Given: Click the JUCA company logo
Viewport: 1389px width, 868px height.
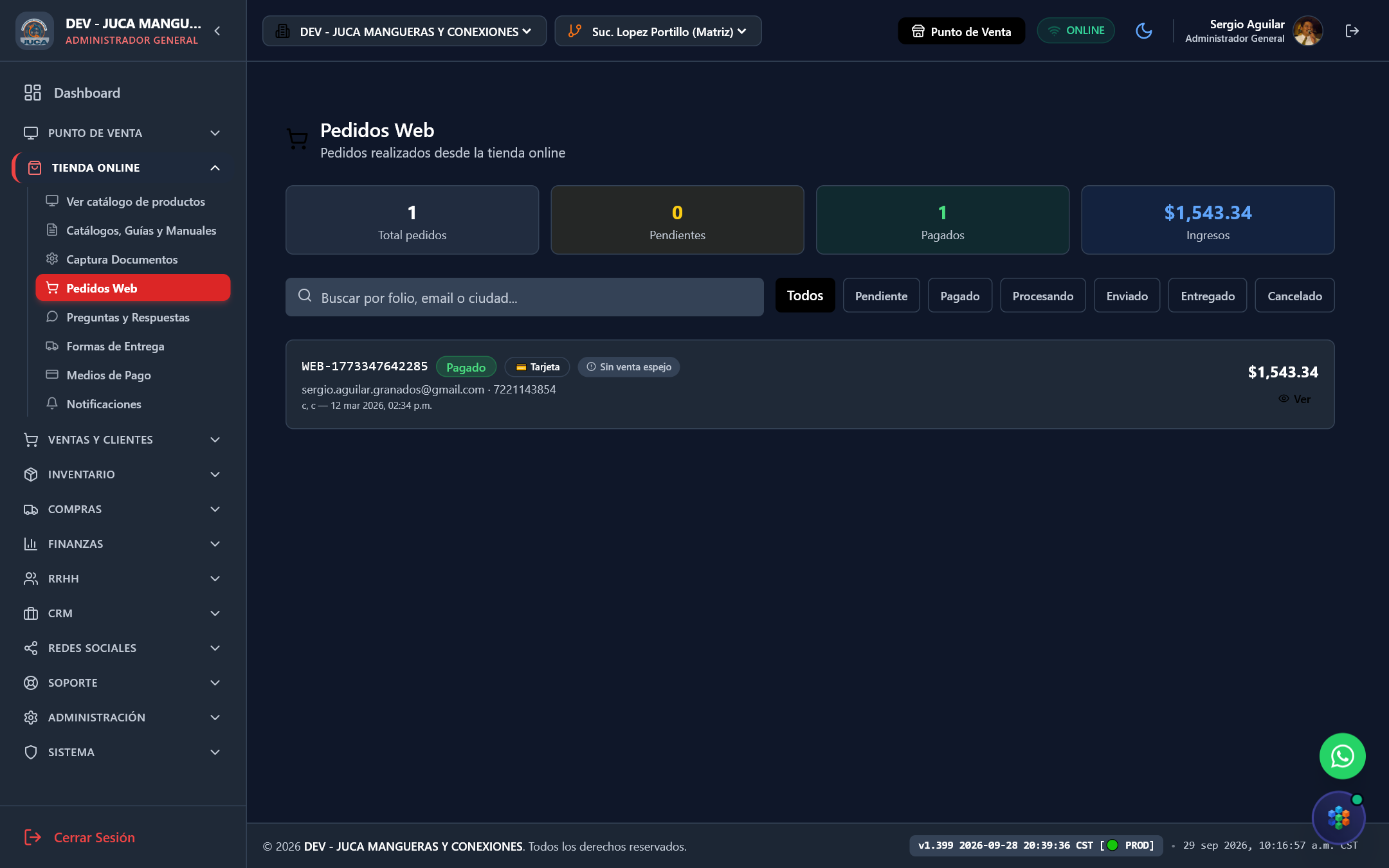Looking at the screenshot, I should pyautogui.click(x=35, y=31).
